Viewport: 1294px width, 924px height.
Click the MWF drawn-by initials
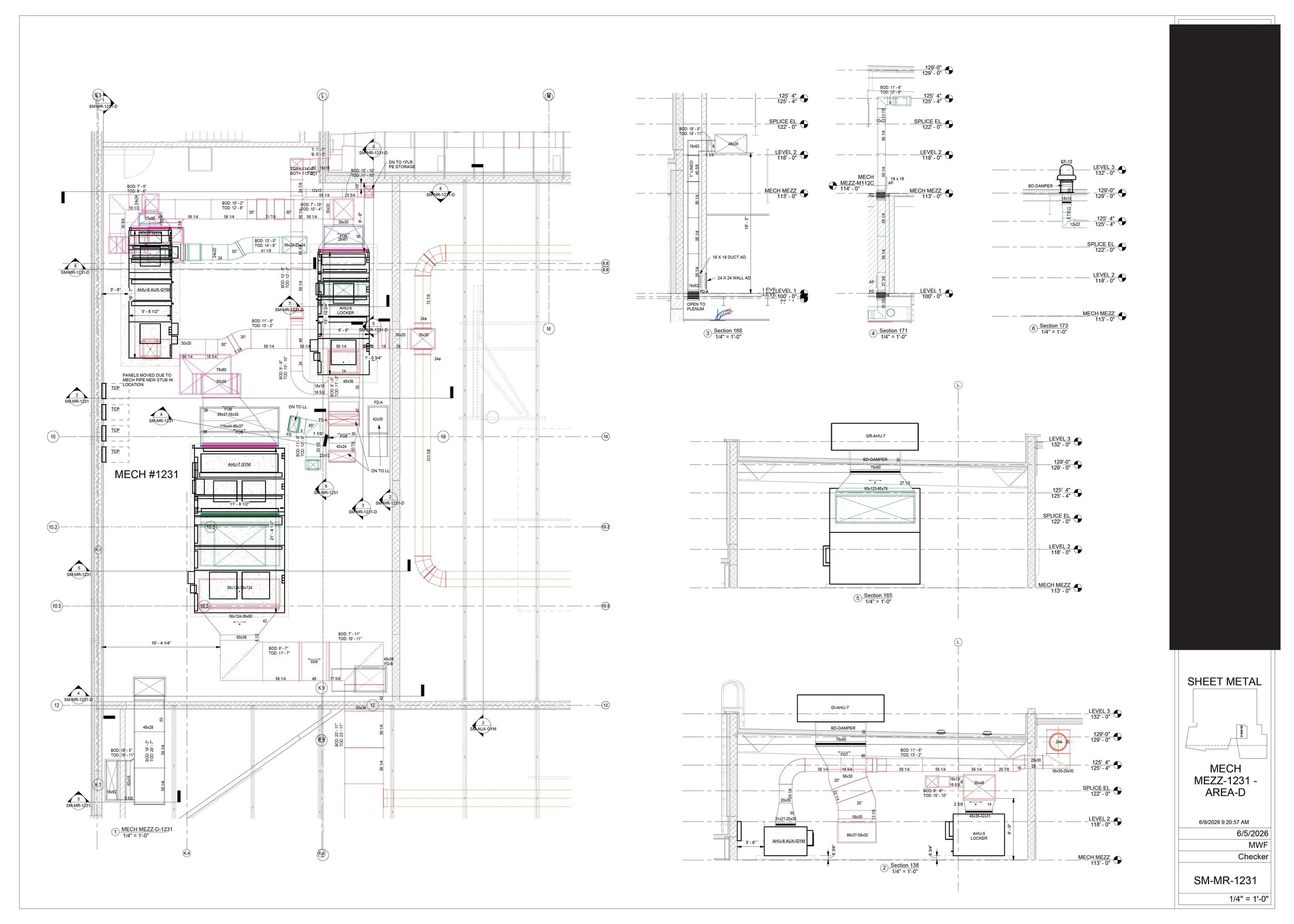coord(1258,845)
